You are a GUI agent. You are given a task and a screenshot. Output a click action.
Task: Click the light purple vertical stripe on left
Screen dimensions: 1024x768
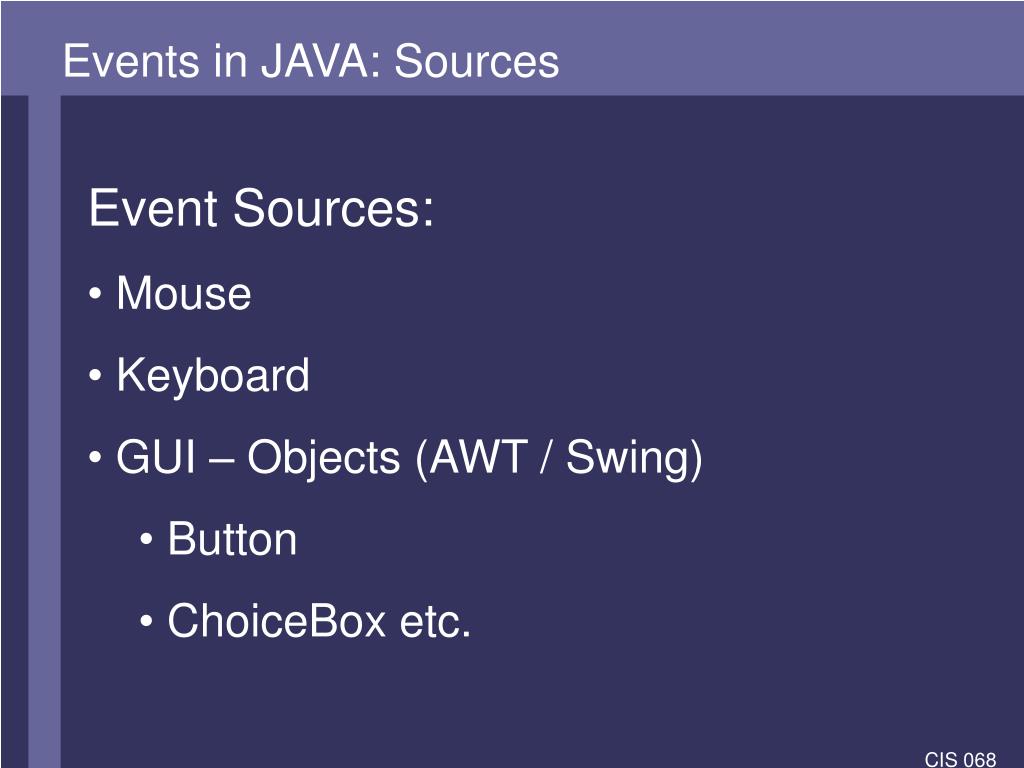[x=44, y=431]
